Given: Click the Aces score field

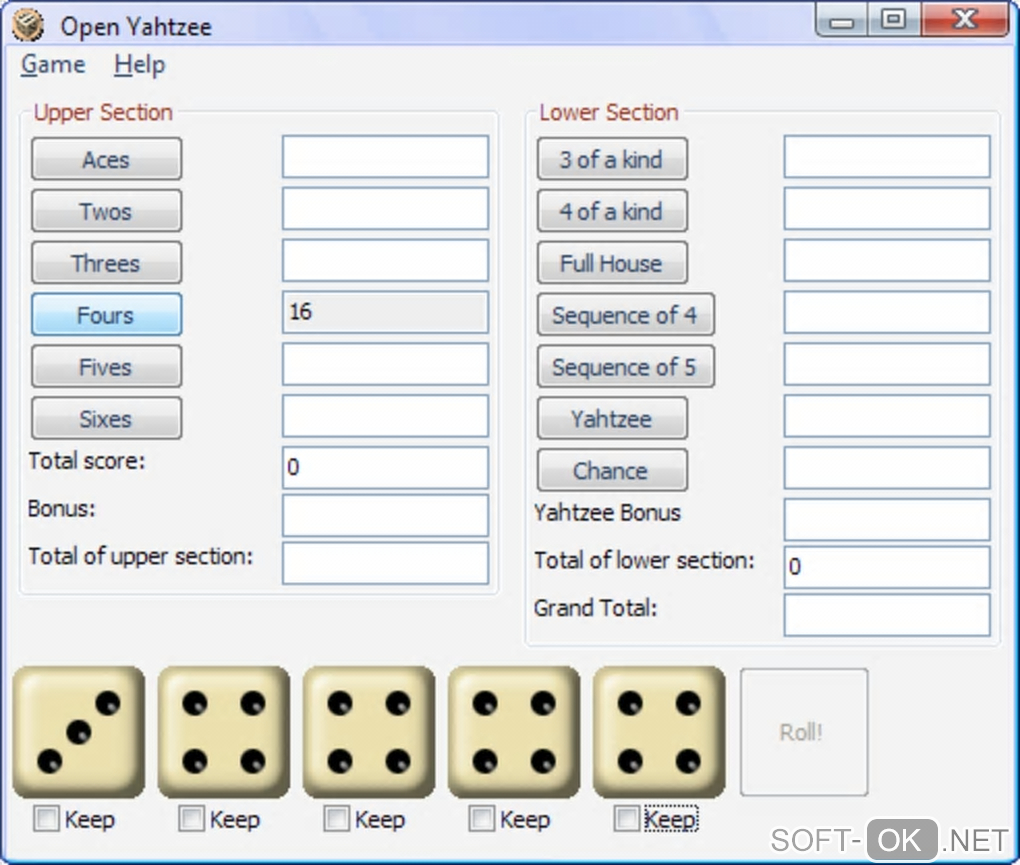Looking at the screenshot, I should coord(385,157).
